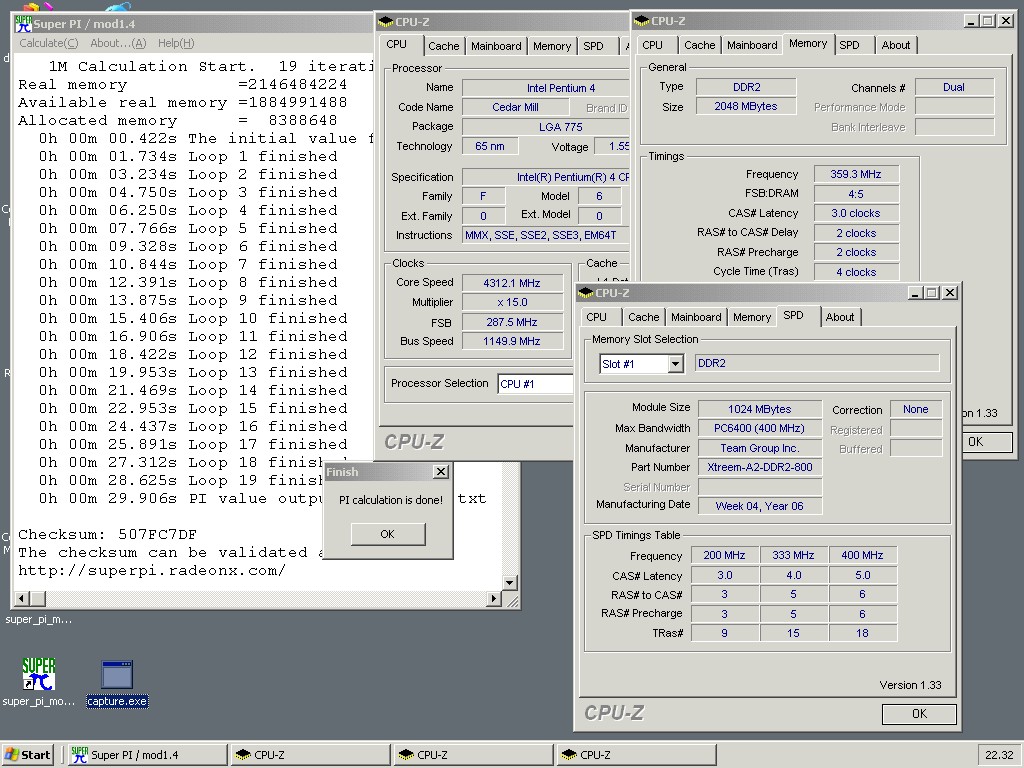
Task: Open the Cache tab in the Processor CPU-Z window
Action: tap(443, 46)
